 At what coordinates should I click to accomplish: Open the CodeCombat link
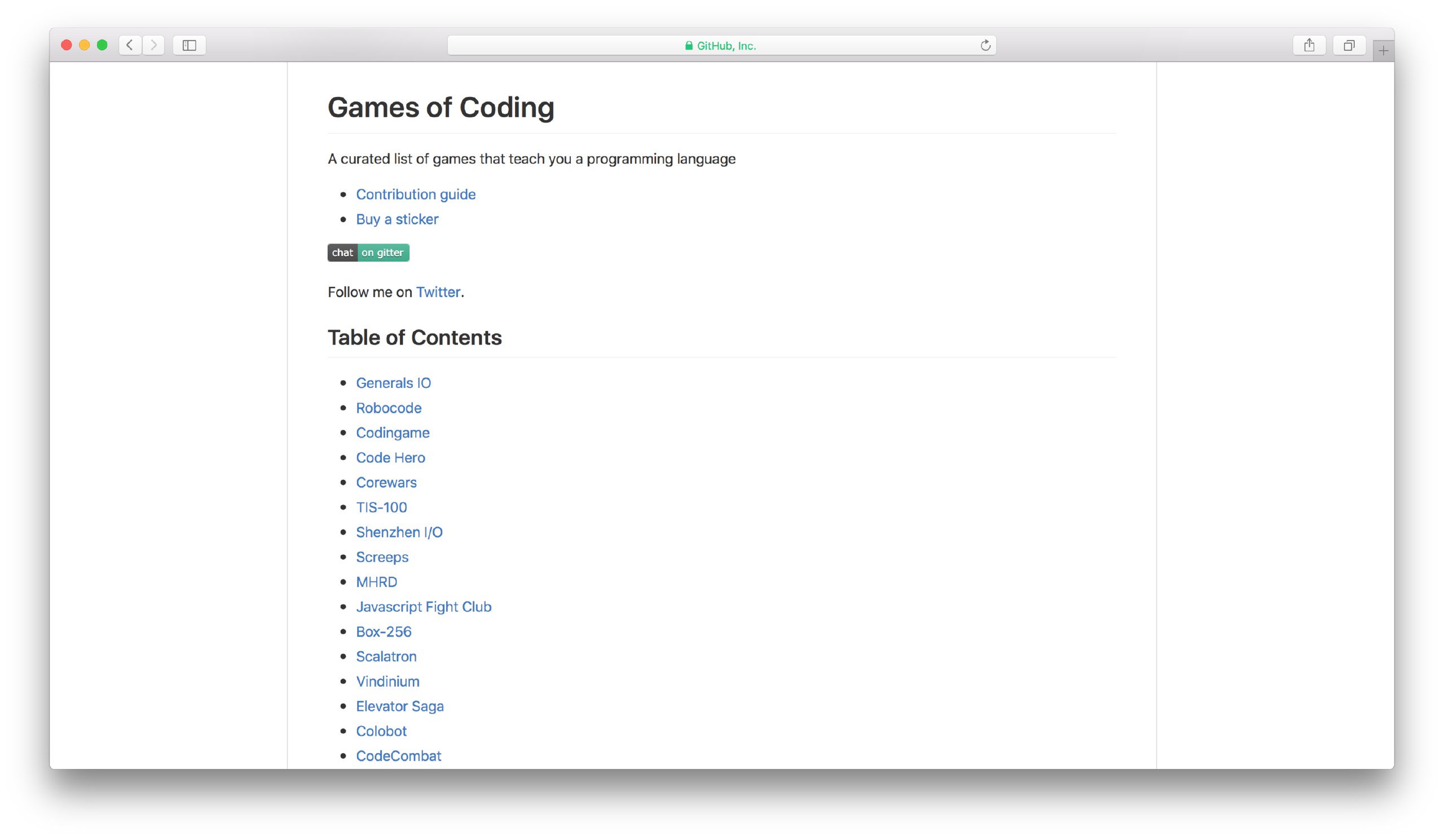pyautogui.click(x=399, y=757)
